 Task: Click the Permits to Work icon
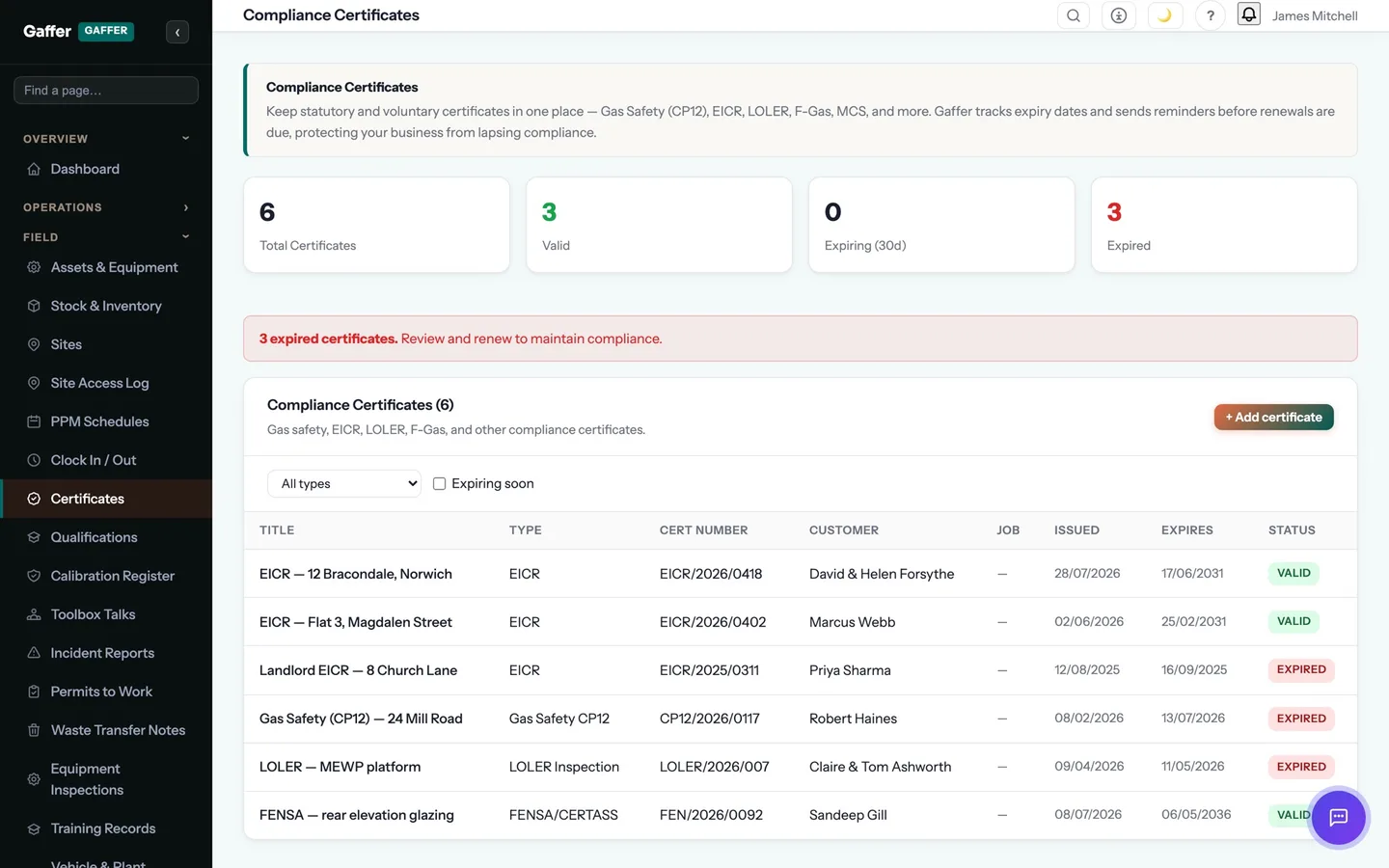pyautogui.click(x=34, y=692)
